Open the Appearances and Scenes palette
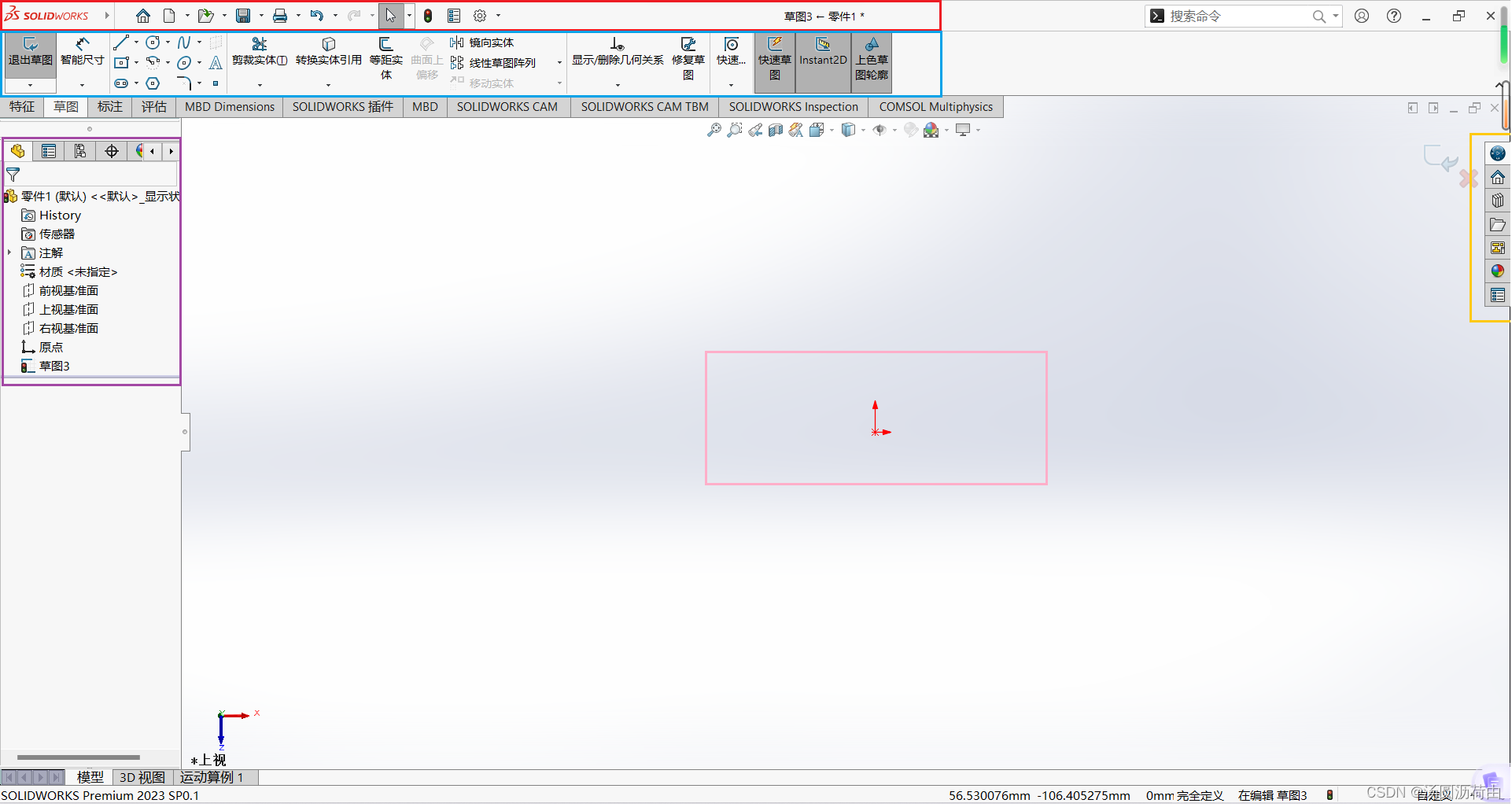 pyautogui.click(x=1498, y=271)
